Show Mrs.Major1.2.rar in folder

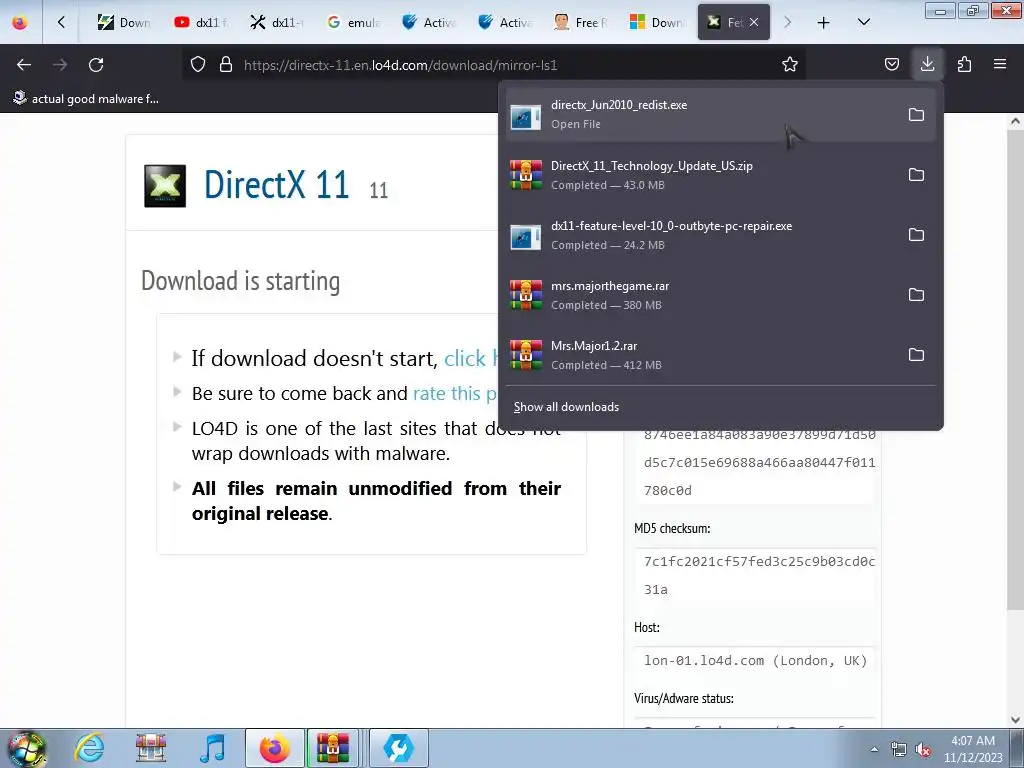pyautogui.click(x=916, y=355)
